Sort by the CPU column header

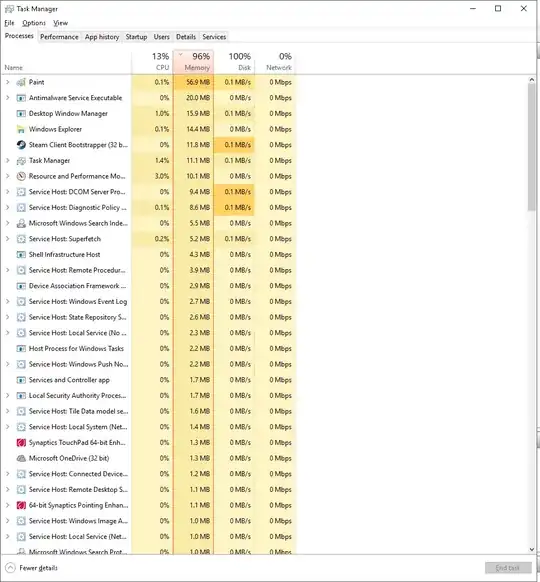(152, 62)
